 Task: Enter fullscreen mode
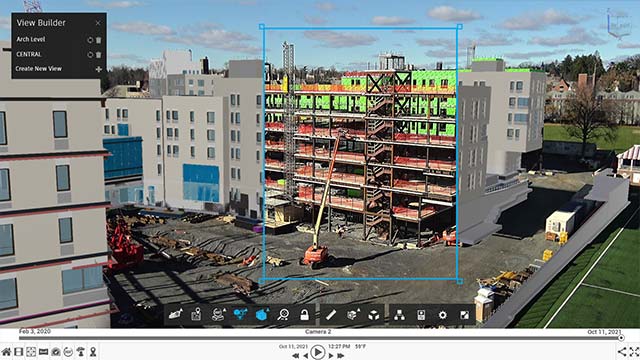click(634, 352)
